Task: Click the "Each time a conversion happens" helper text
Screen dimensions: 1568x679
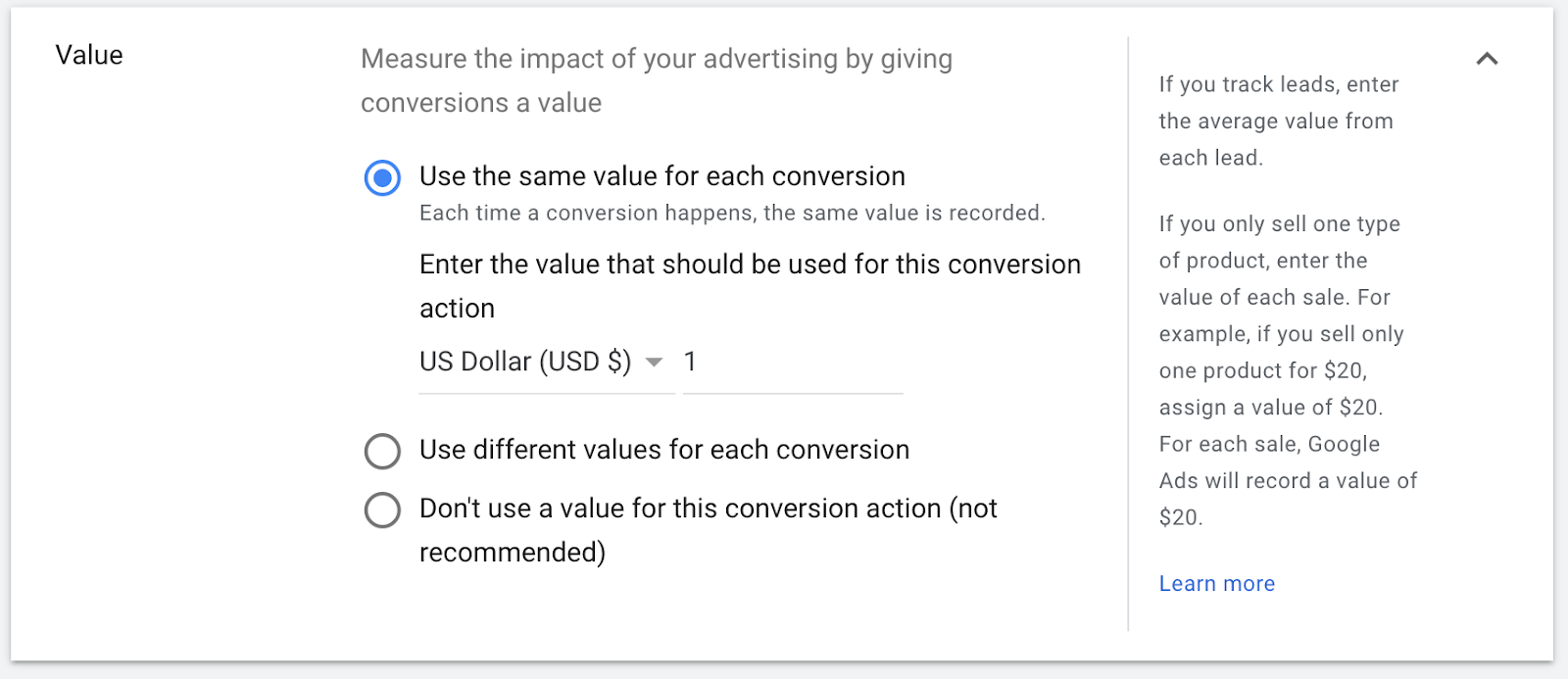Action: click(x=731, y=214)
